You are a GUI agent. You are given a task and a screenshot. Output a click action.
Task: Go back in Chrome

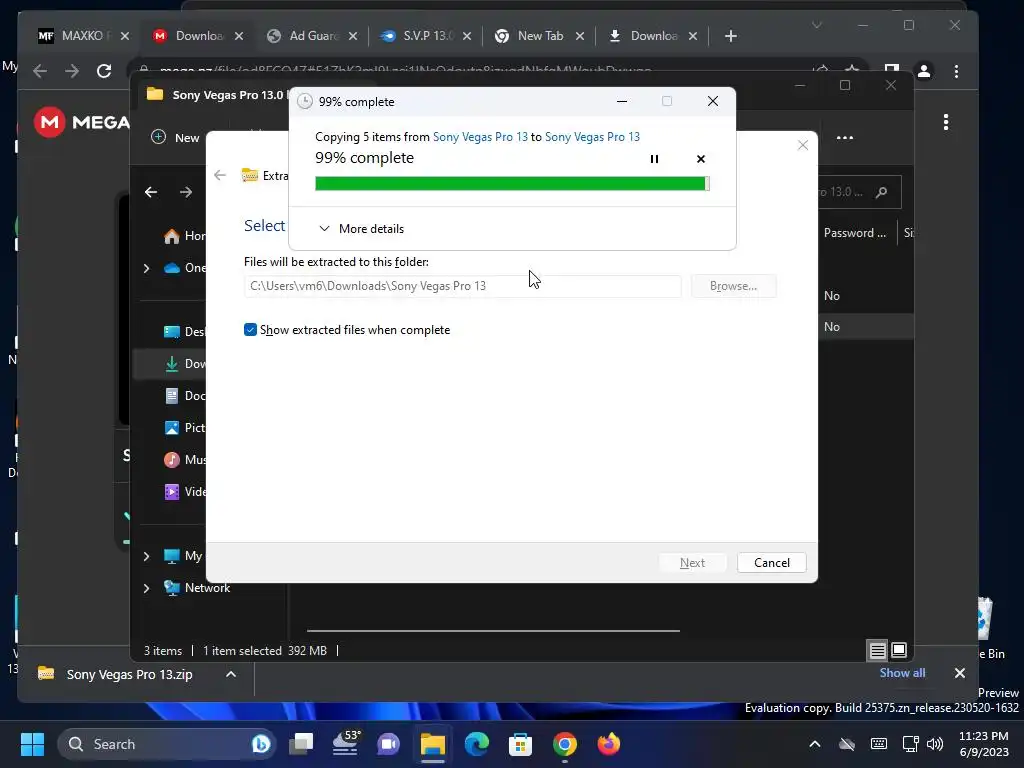click(x=40, y=71)
